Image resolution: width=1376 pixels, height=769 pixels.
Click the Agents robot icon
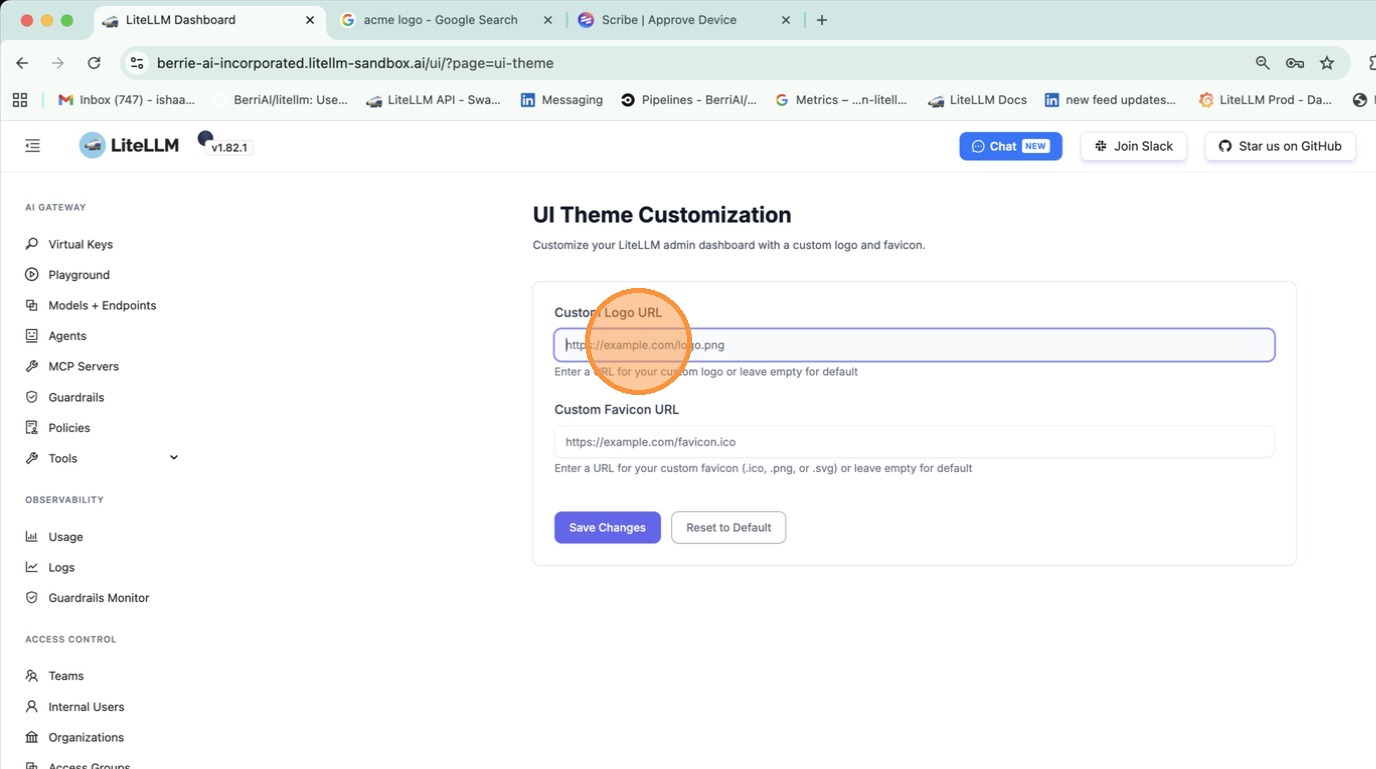tap(32, 336)
